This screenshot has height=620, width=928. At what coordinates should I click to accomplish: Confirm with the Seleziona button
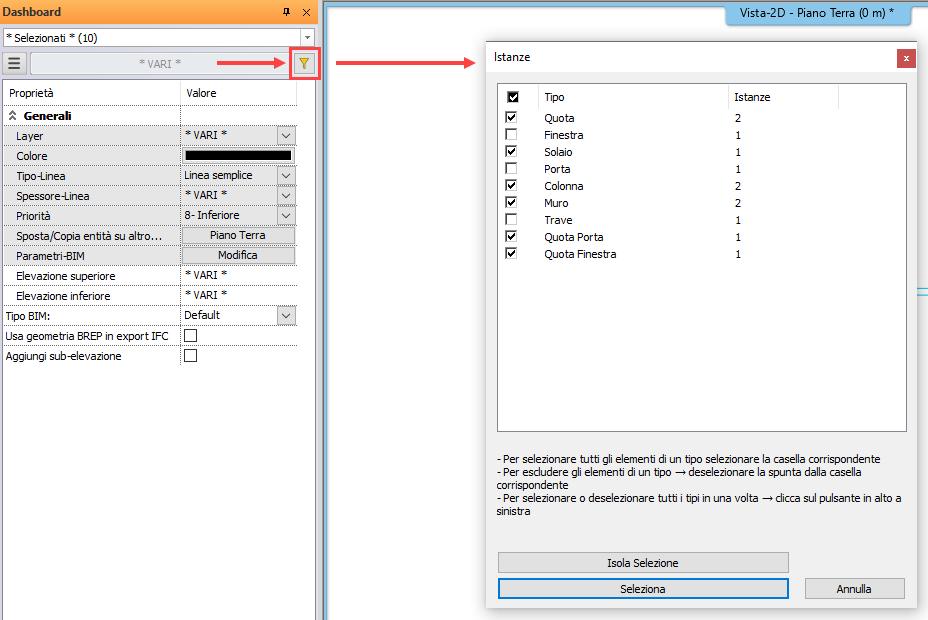point(643,589)
